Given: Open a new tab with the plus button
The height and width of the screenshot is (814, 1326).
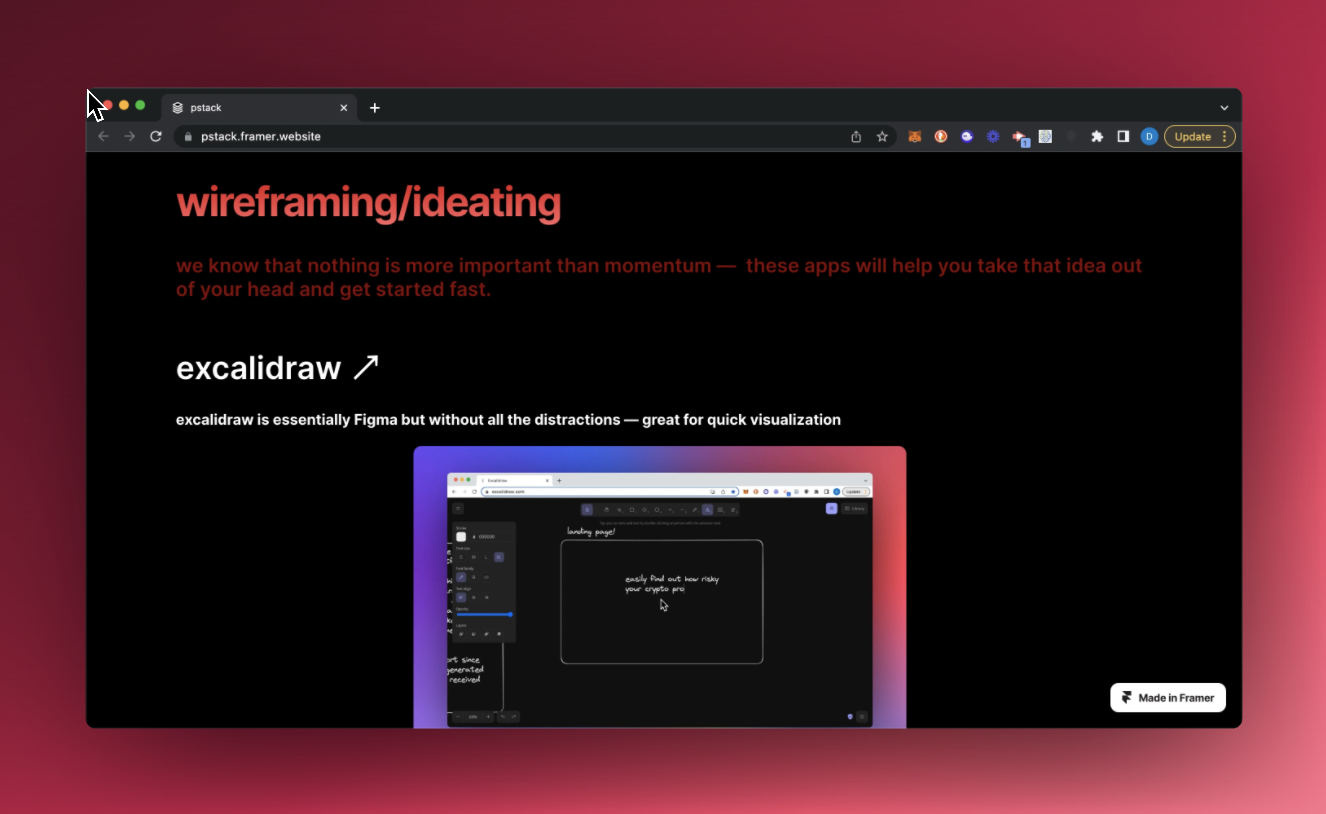Looking at the screenshot, I should click(x=375, y=108).
